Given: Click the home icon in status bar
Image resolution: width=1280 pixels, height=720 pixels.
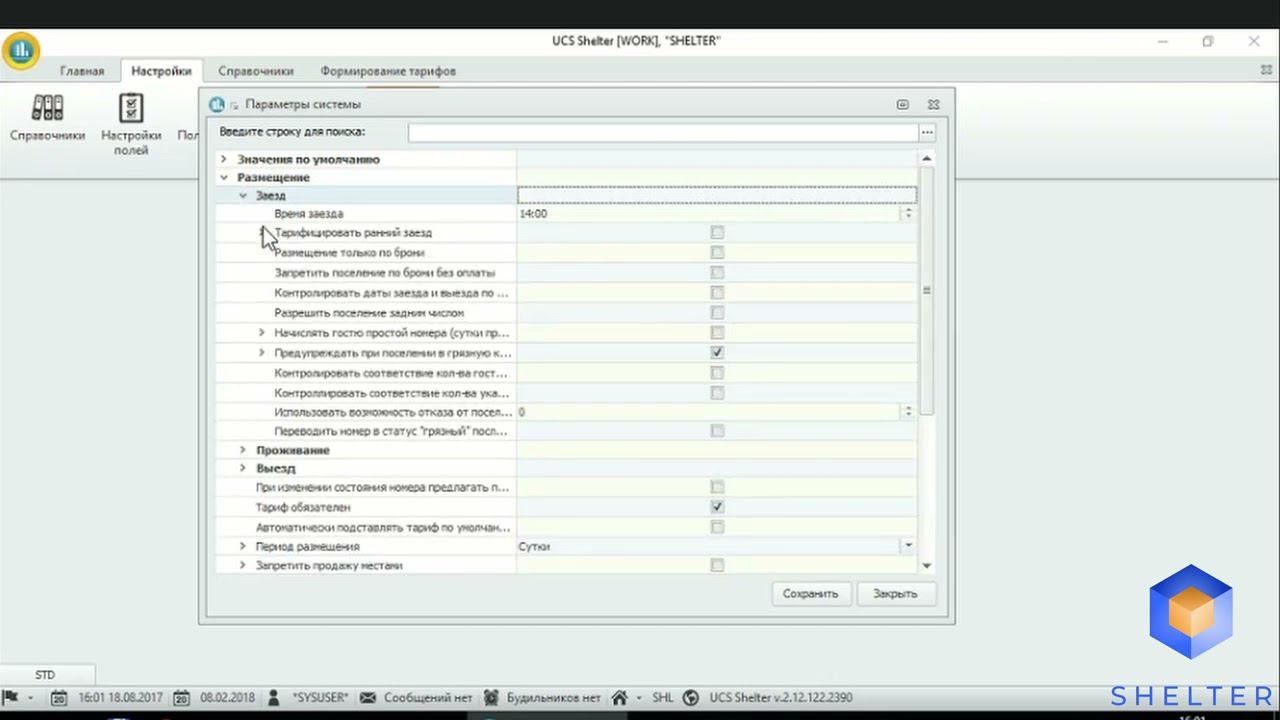Looking at the screenshot, I should pyautogui.click(x=620, y=697).
